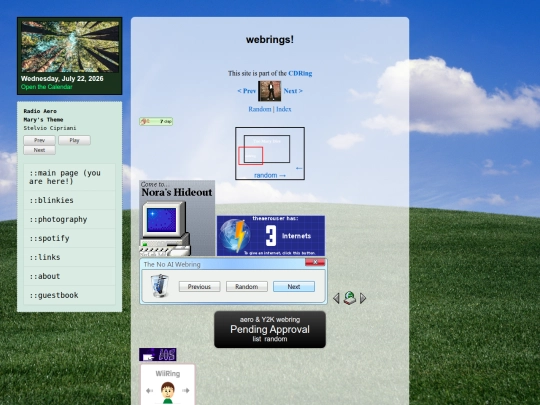The image size is (540, 405).
Task: Click the purple 88x31 button above WiiRing
Action: tap(158, 354)
